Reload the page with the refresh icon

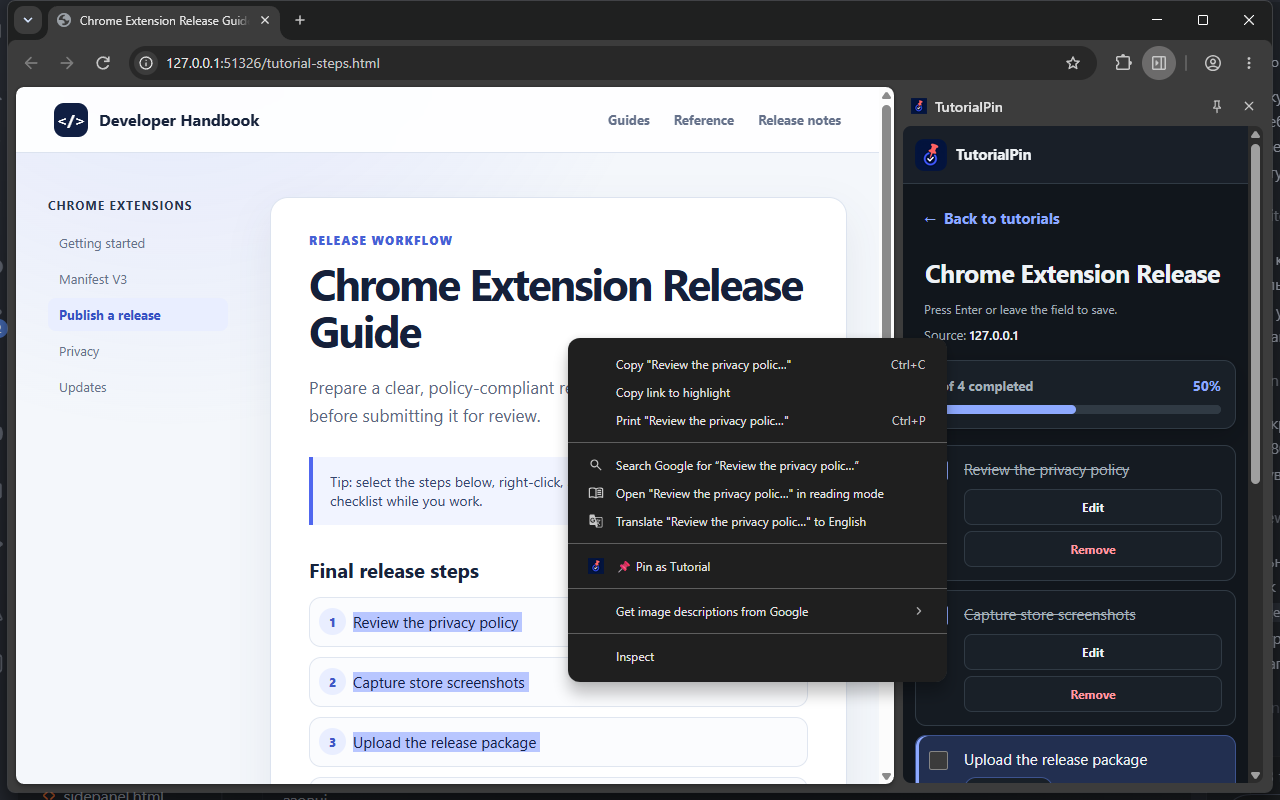[103, 63]
